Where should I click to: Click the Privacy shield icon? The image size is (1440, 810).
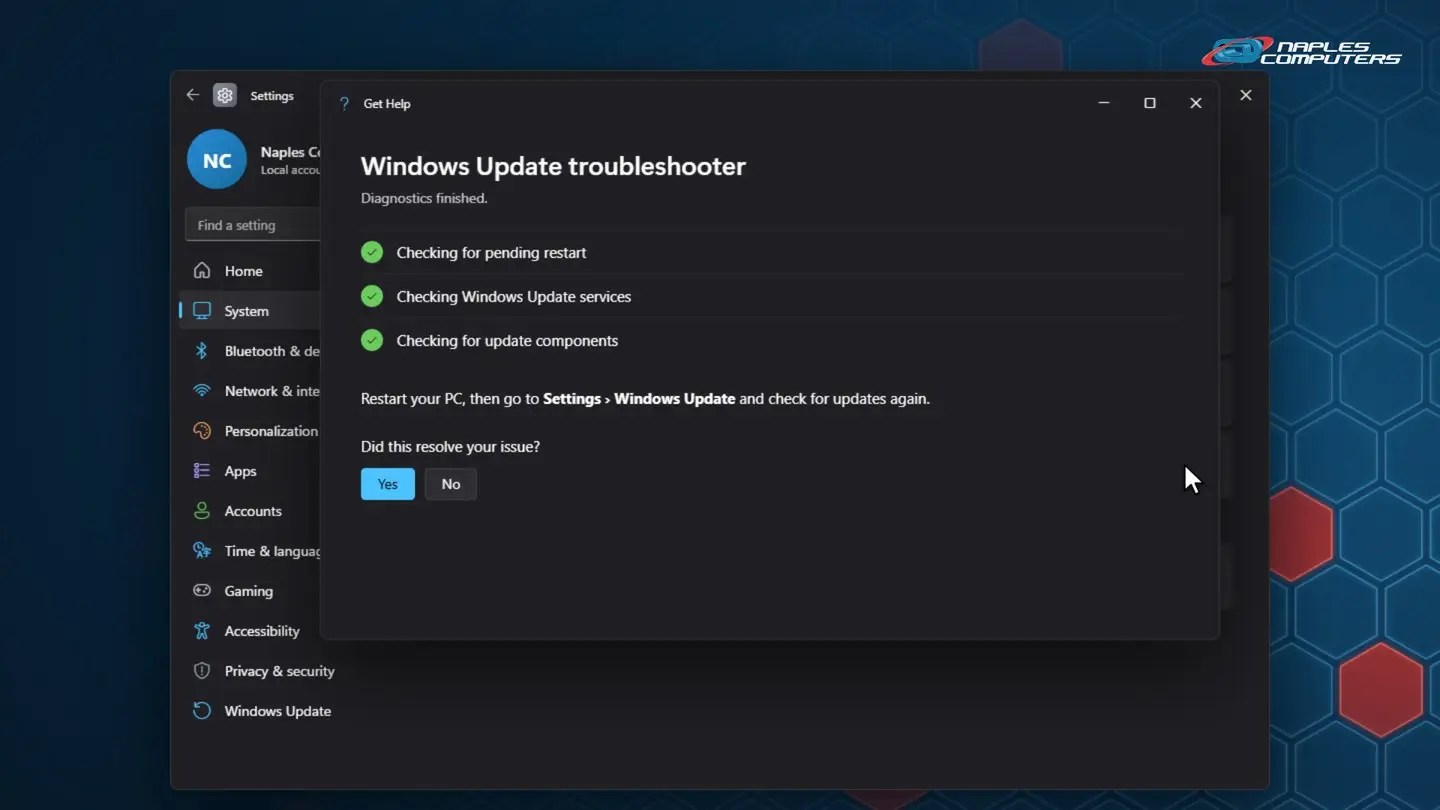pos(202,671)
